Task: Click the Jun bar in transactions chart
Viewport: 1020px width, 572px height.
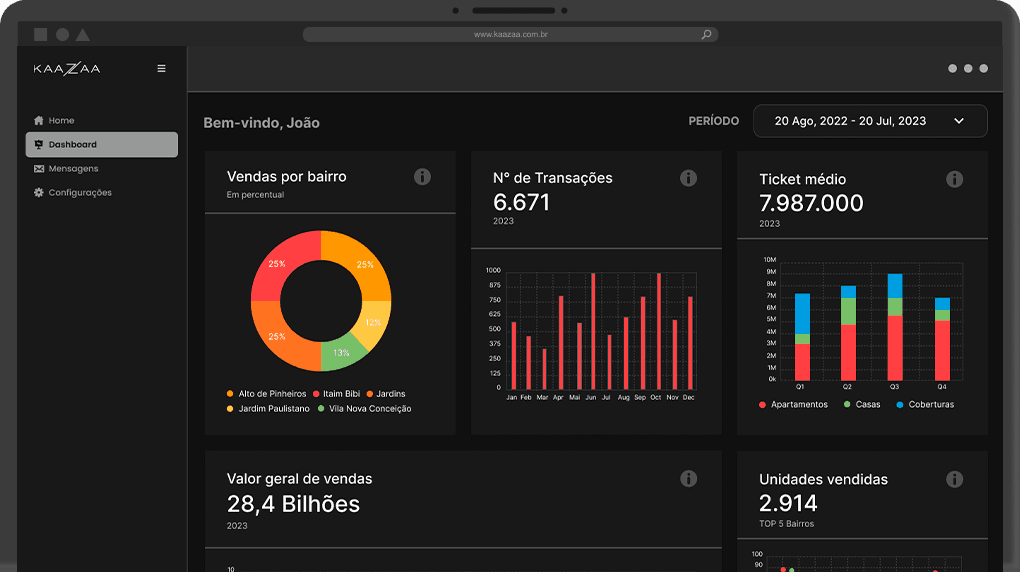Action: 593,331
